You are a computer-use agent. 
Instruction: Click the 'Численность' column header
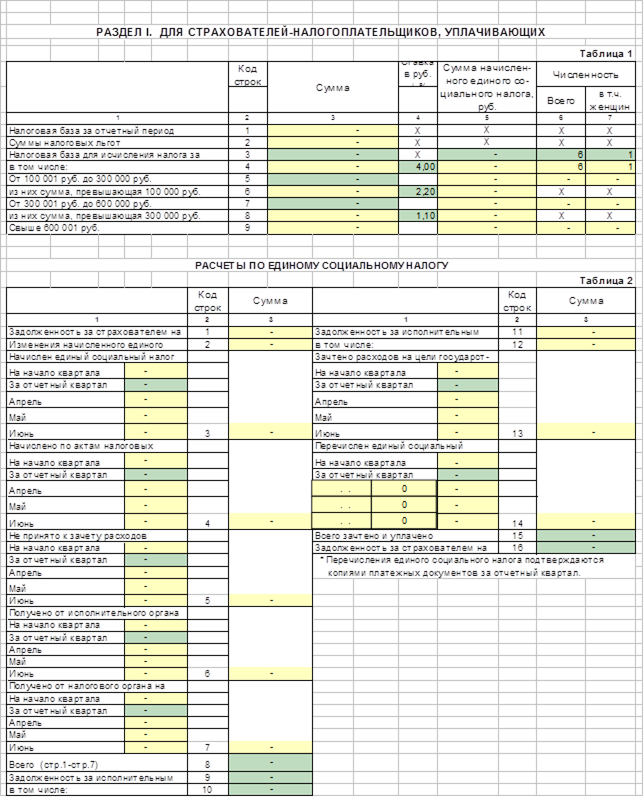click(586, 74)
